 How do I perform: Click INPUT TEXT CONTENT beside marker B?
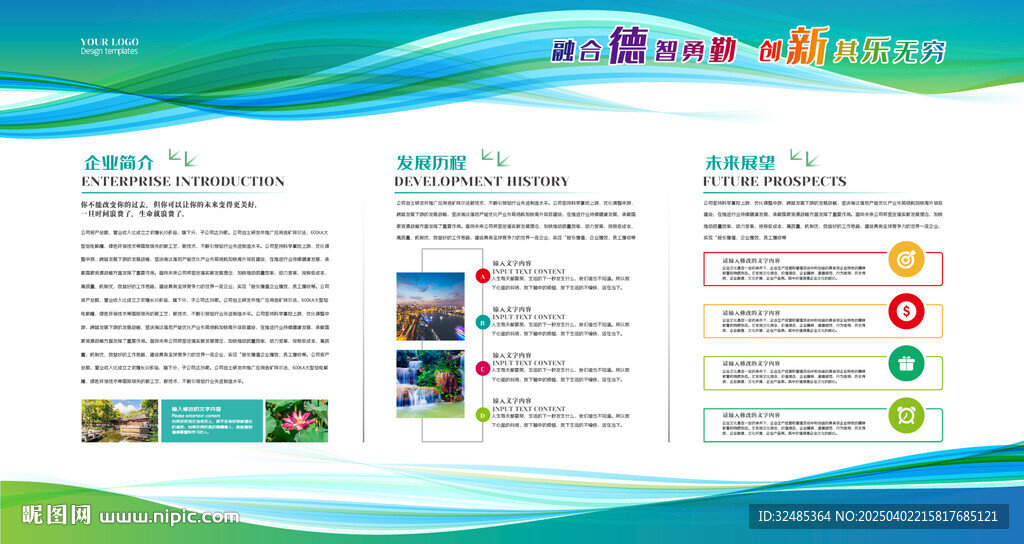coord(529,317)
